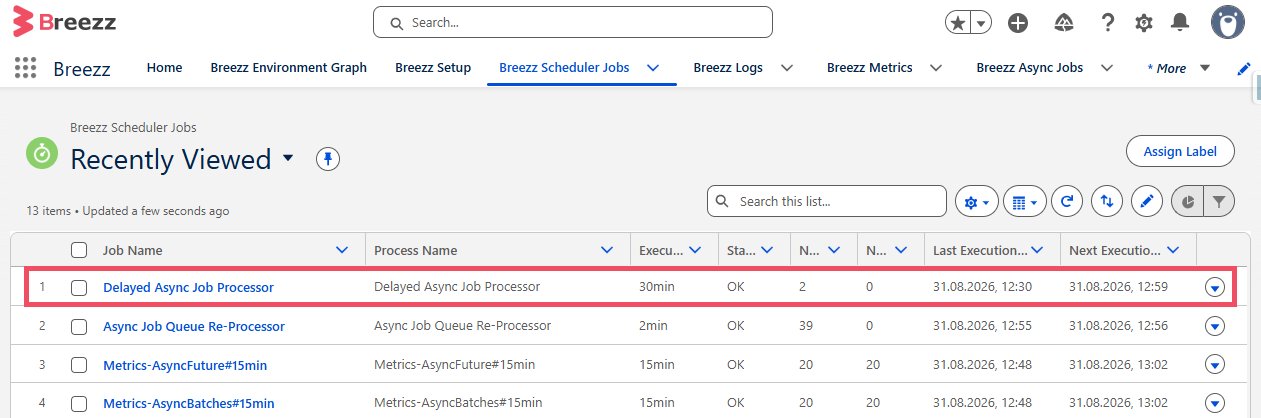Open list view controls gear menu
Image resolution: width=1261 pixels, height=418 pixels.
(976, 201)
